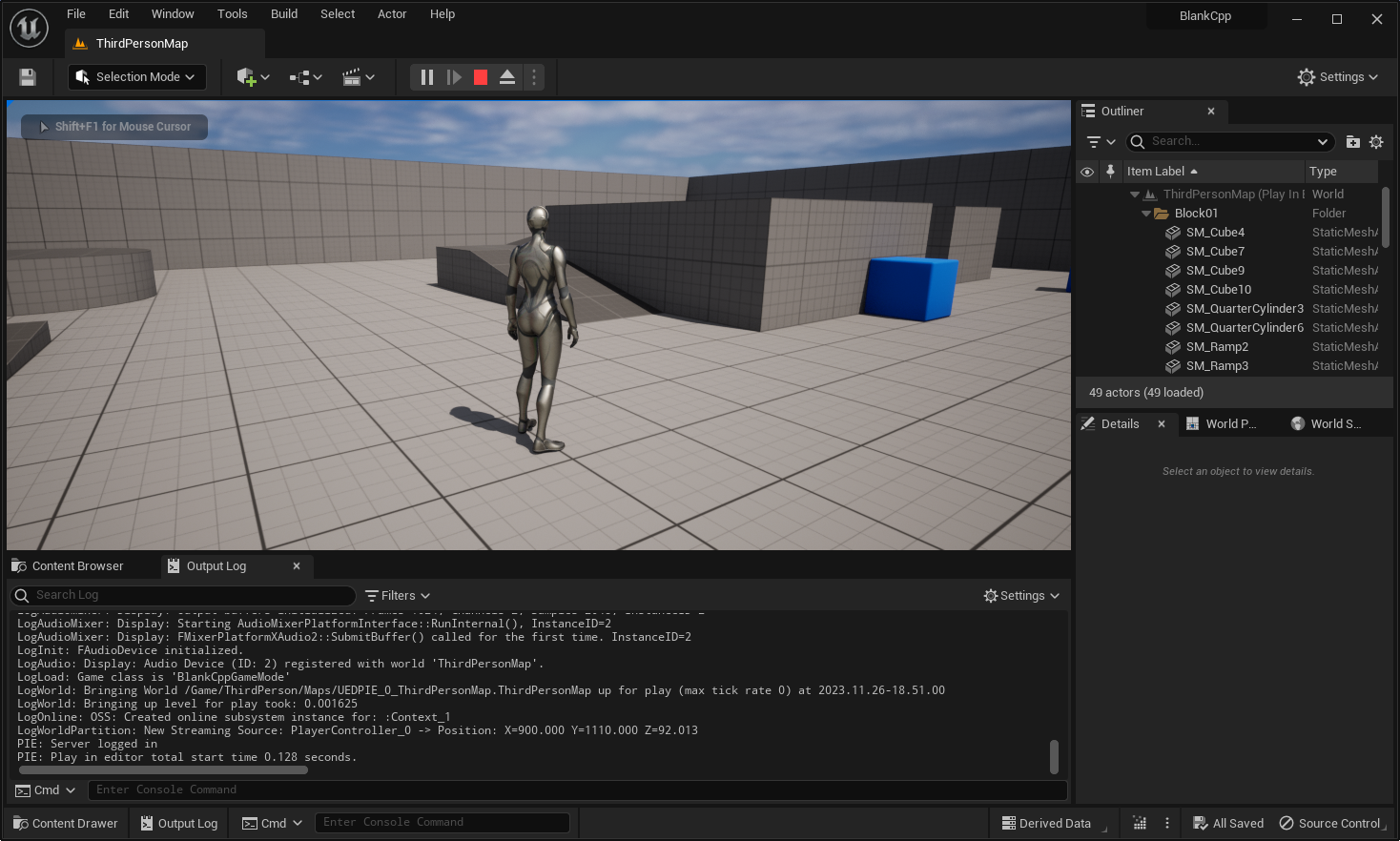Screen dimensions: 1400x841
Task: Open Output Log from the status bar
Action: click(x=179, y=824)
